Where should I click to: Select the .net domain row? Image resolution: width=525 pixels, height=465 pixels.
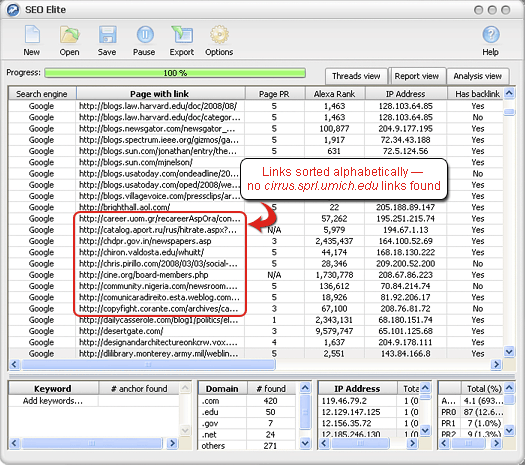247,435
